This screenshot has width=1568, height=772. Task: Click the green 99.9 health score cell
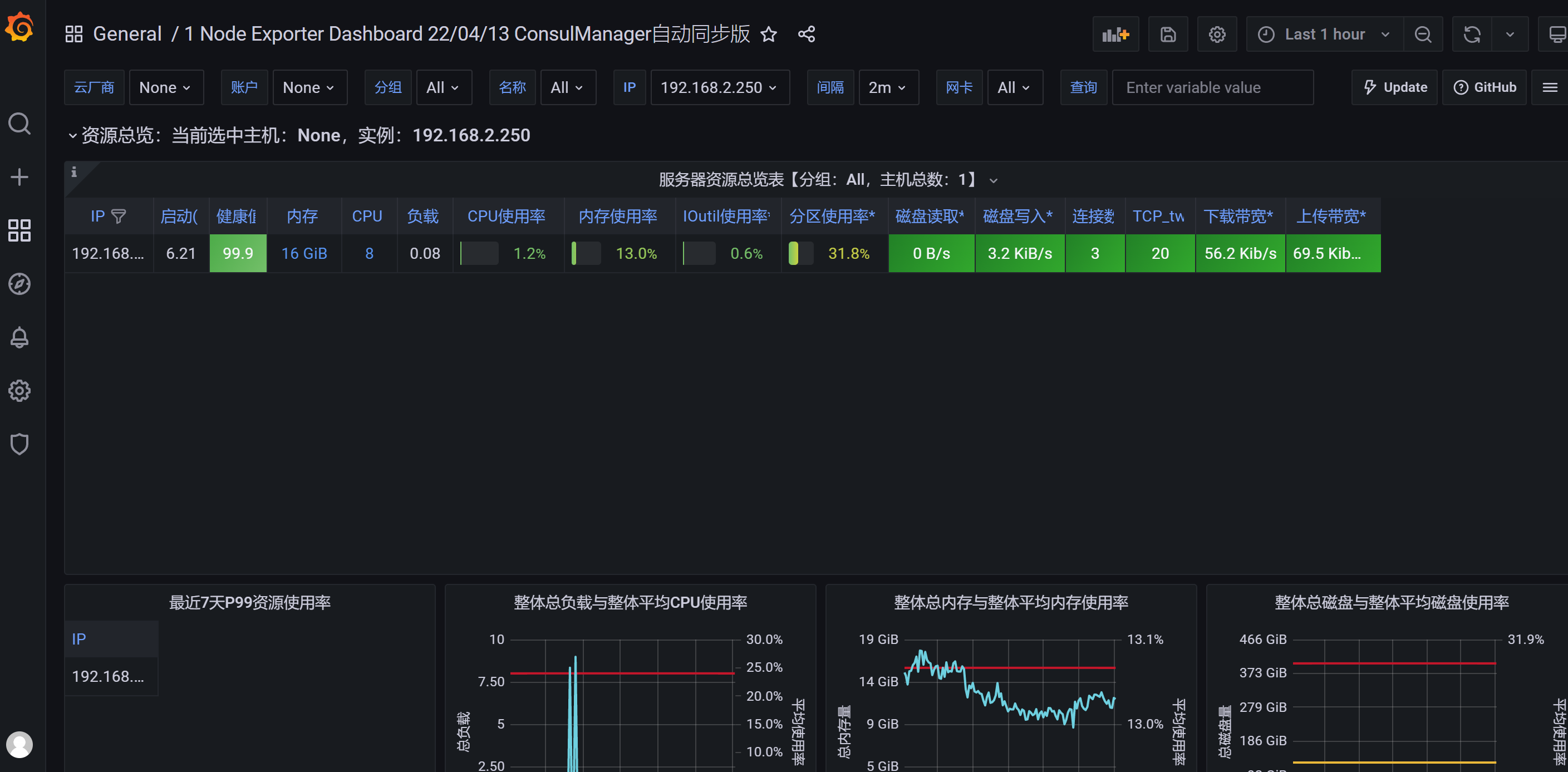[238, 253]
